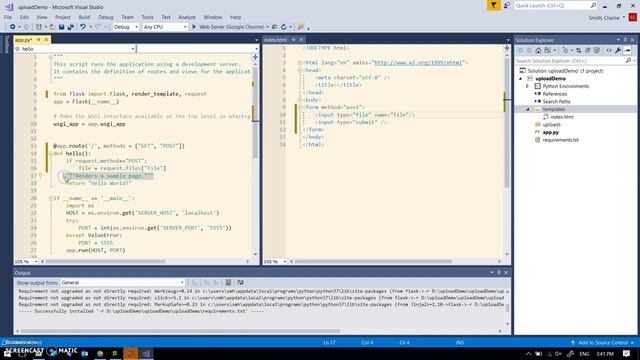640x360 pixels.
Task: Toggle auto-hide pin on Solution Explorer panel
Action: tap(625, 40)
